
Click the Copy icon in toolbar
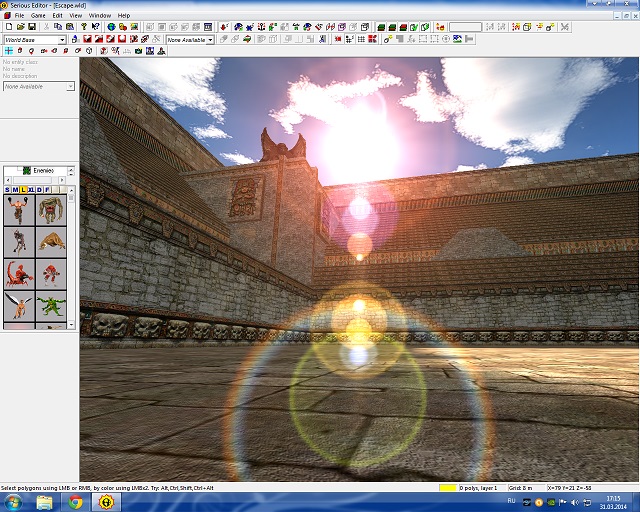[x=58, y=27]
